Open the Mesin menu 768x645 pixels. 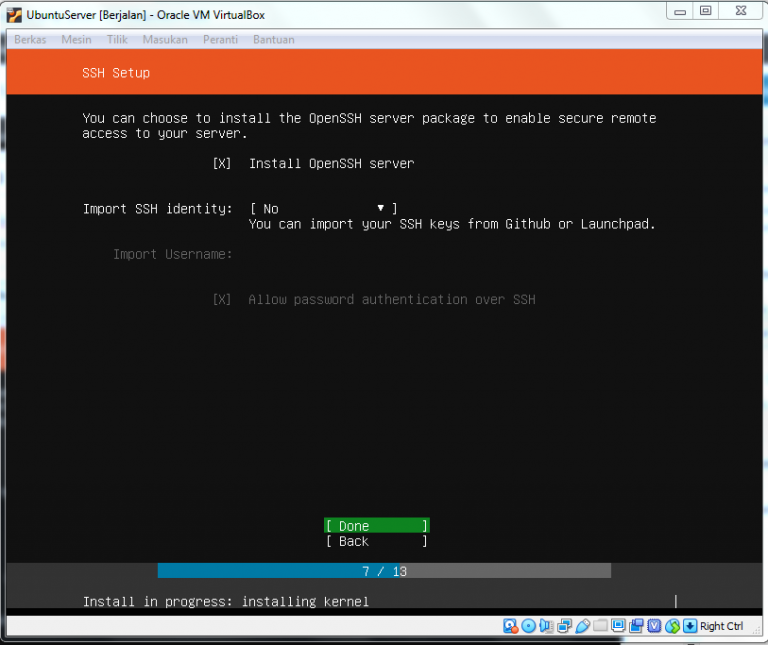[x=76, y=40]
